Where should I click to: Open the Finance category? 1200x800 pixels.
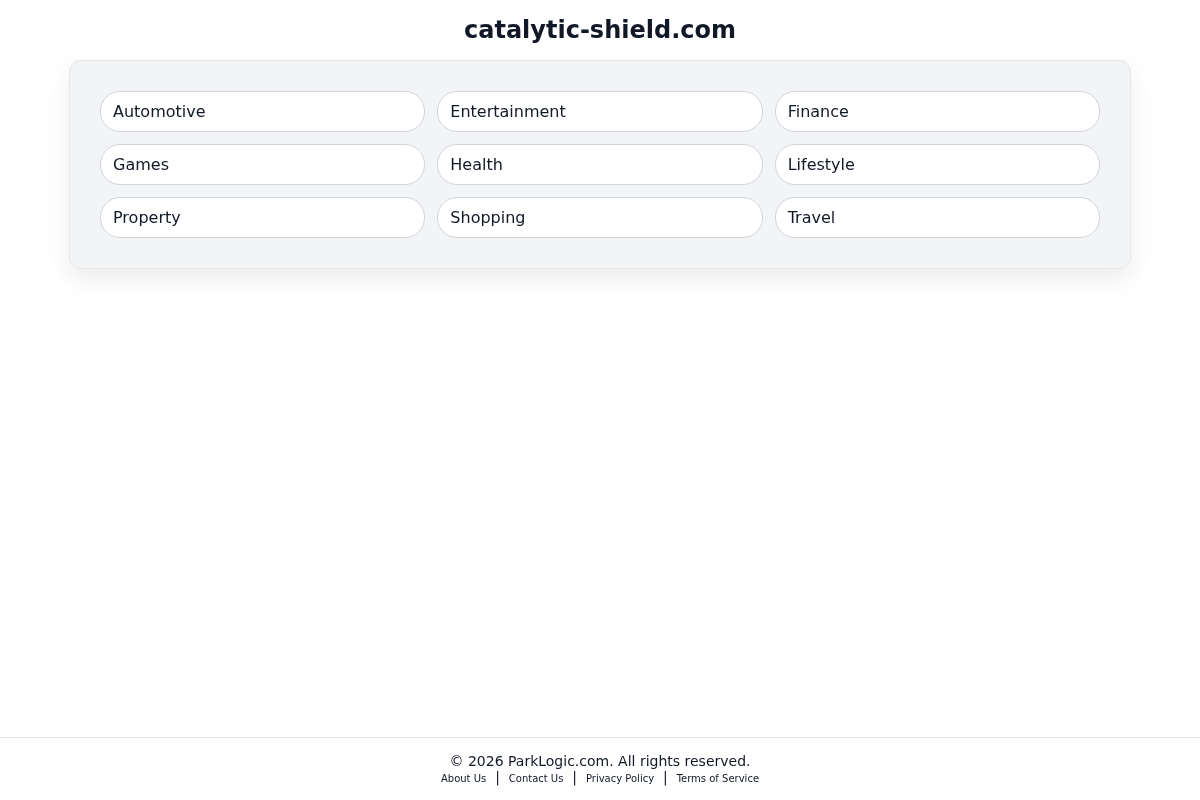(937, 111)
